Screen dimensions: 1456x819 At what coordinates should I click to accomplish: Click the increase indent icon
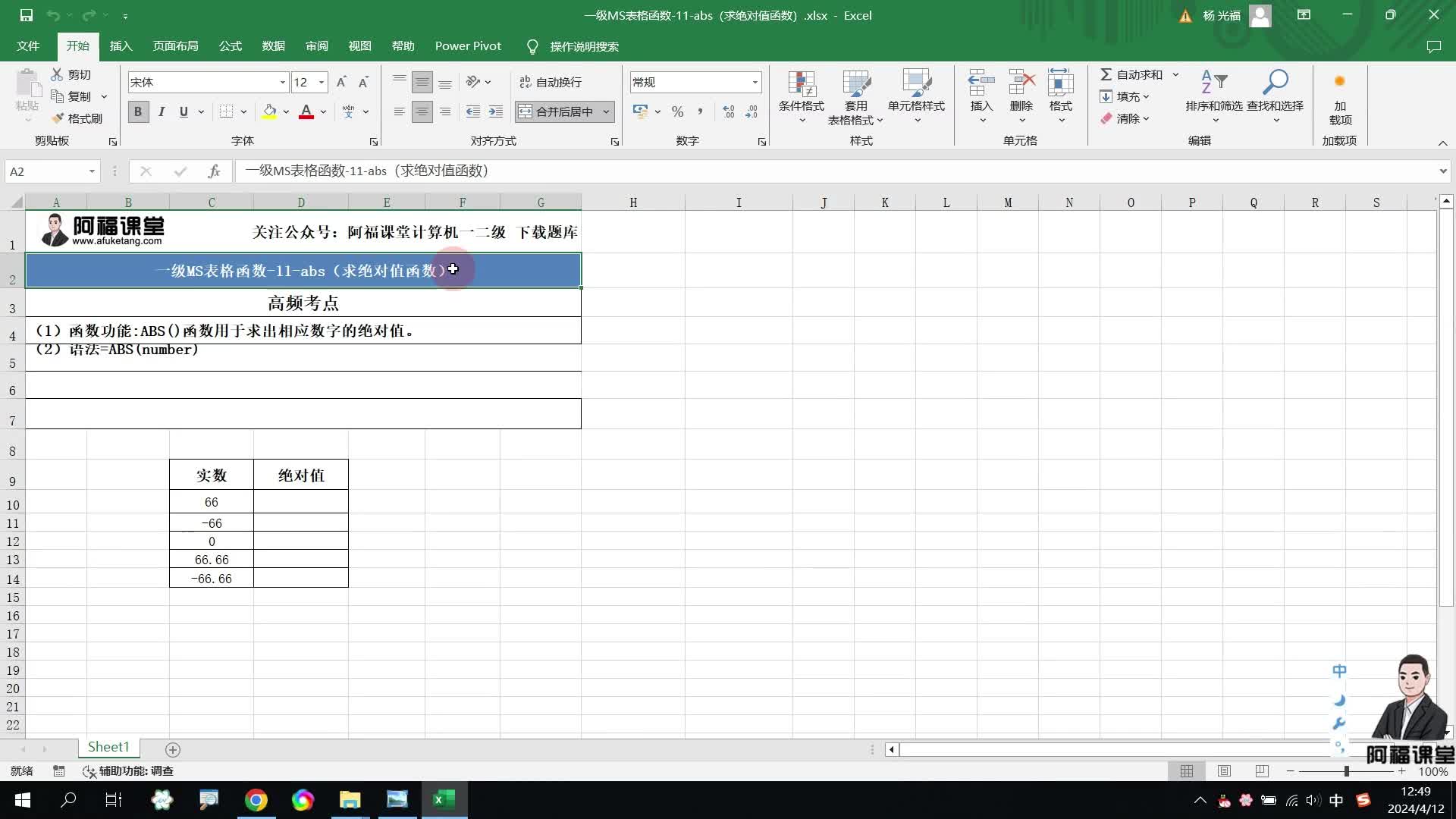[x=496, y=111]
